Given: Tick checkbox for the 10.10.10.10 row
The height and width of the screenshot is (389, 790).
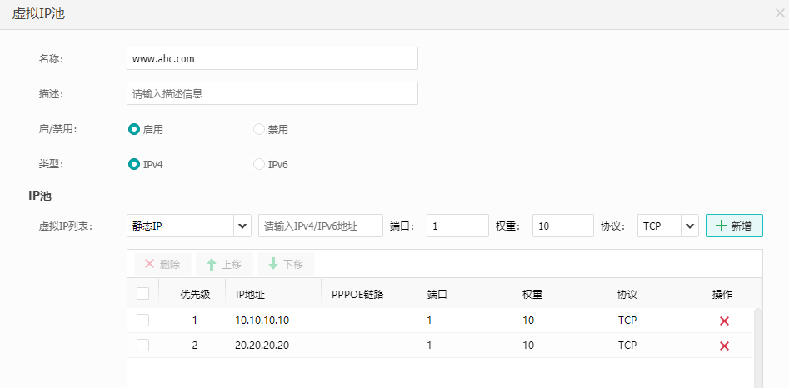Looking at the screenshot, I should (x=143, y=320).
